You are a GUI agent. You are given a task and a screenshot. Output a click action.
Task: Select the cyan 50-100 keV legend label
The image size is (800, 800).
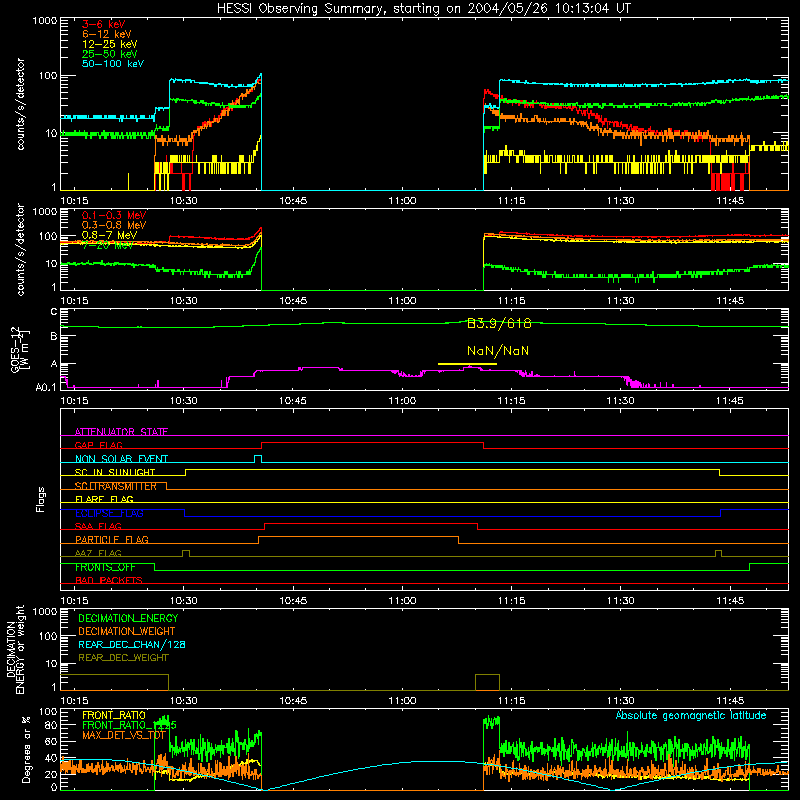[x=113, y=64]
